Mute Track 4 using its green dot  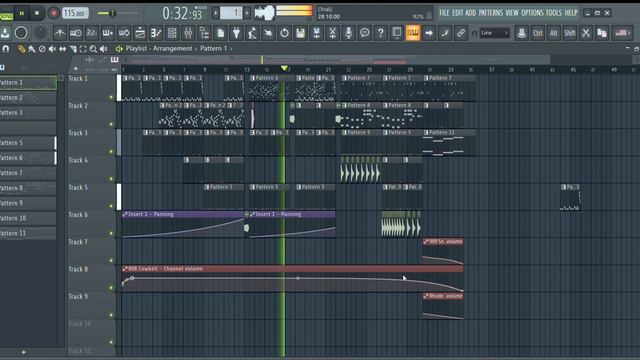(x=111, y=179)
